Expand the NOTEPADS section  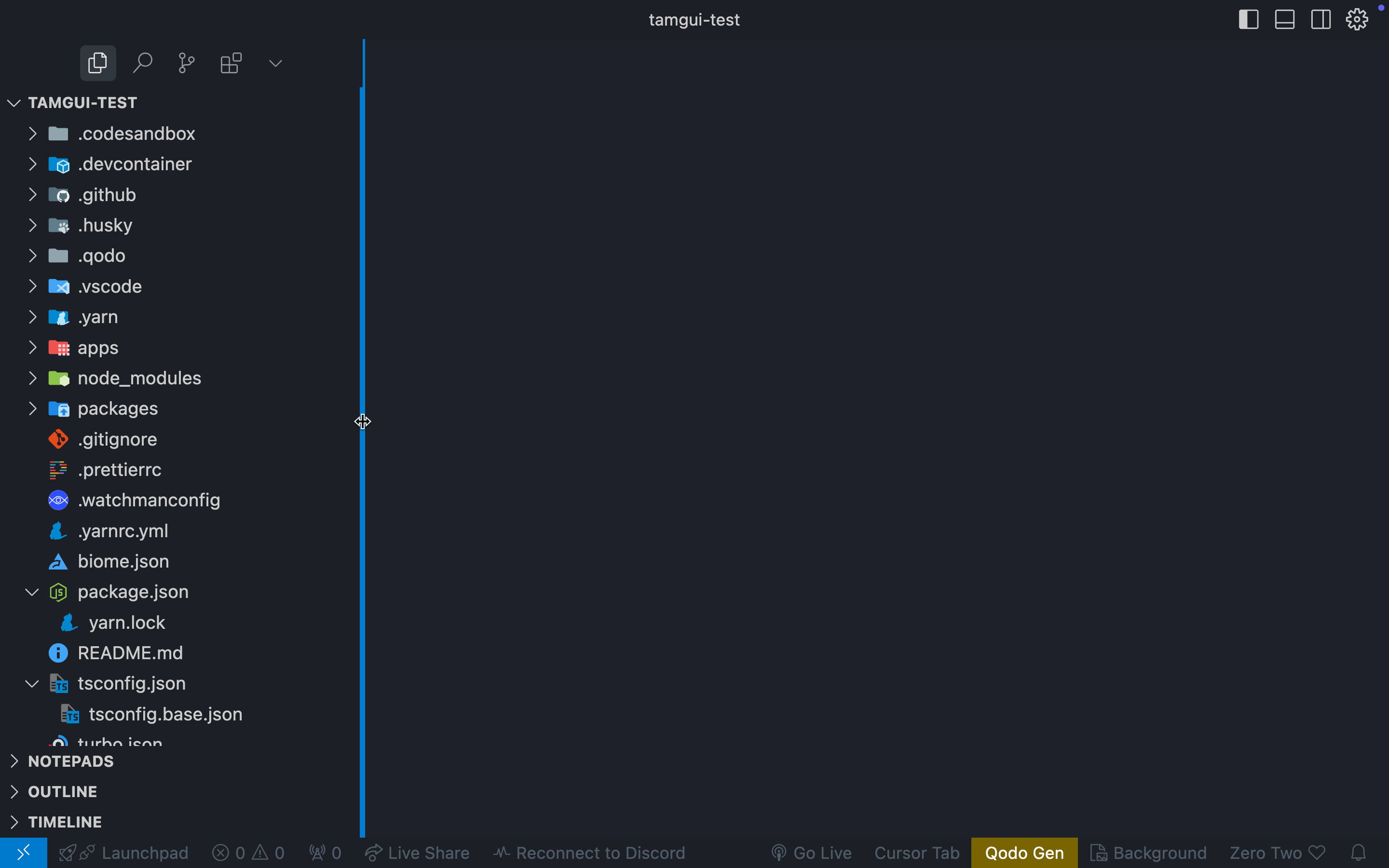[14, 761]
